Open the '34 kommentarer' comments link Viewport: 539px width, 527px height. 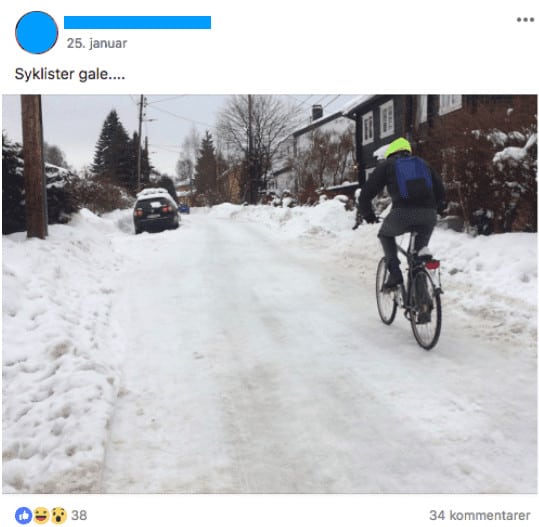pos(480,515)
